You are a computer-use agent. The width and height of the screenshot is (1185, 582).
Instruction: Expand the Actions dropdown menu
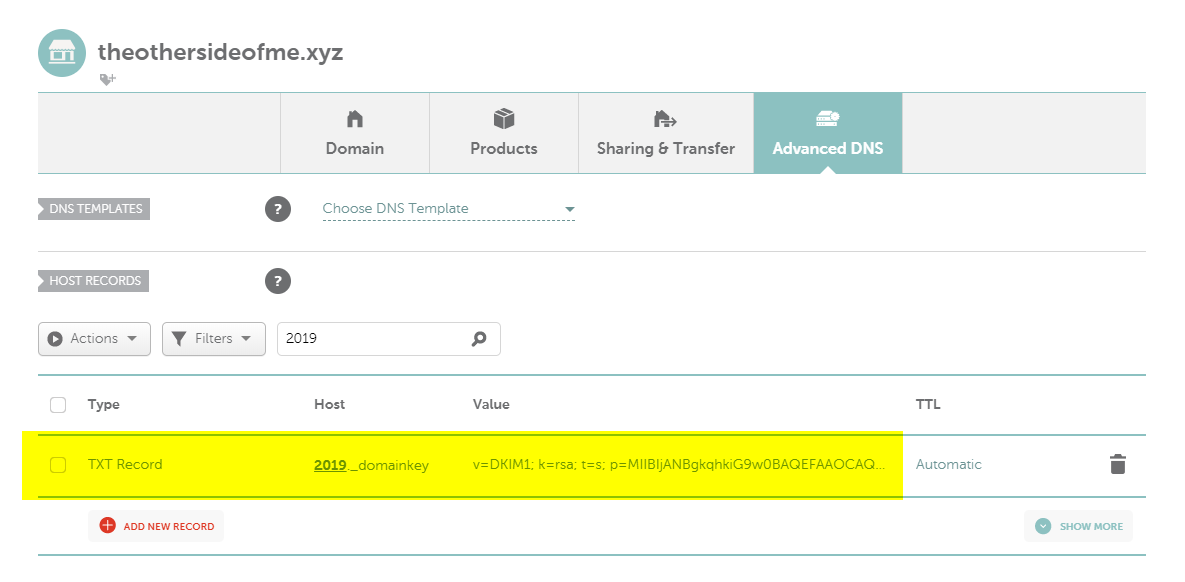pyautogui.click(x=94, y=339)
